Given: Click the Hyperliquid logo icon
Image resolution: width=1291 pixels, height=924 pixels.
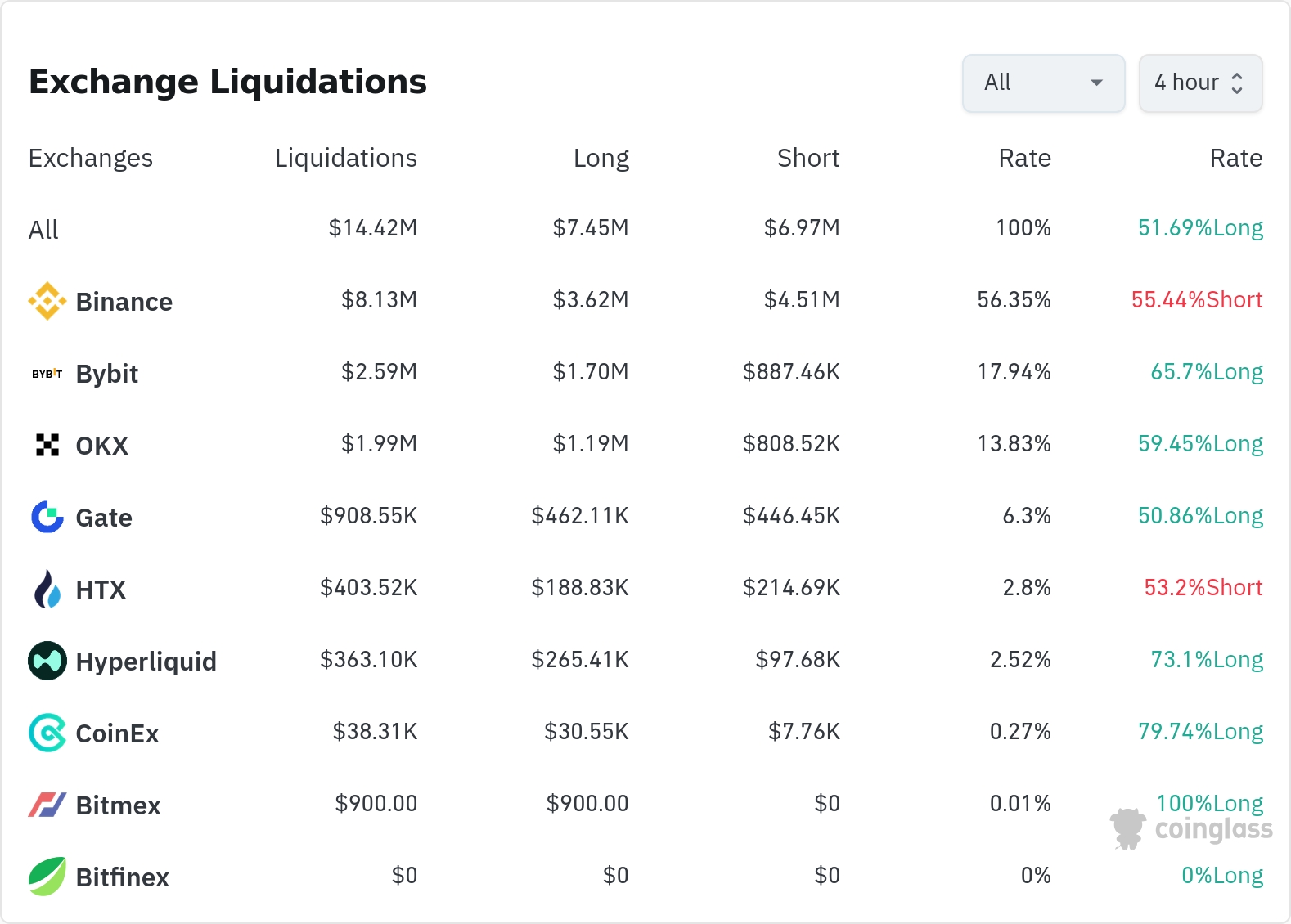Looking at the screenshot, I should (47, 661).
